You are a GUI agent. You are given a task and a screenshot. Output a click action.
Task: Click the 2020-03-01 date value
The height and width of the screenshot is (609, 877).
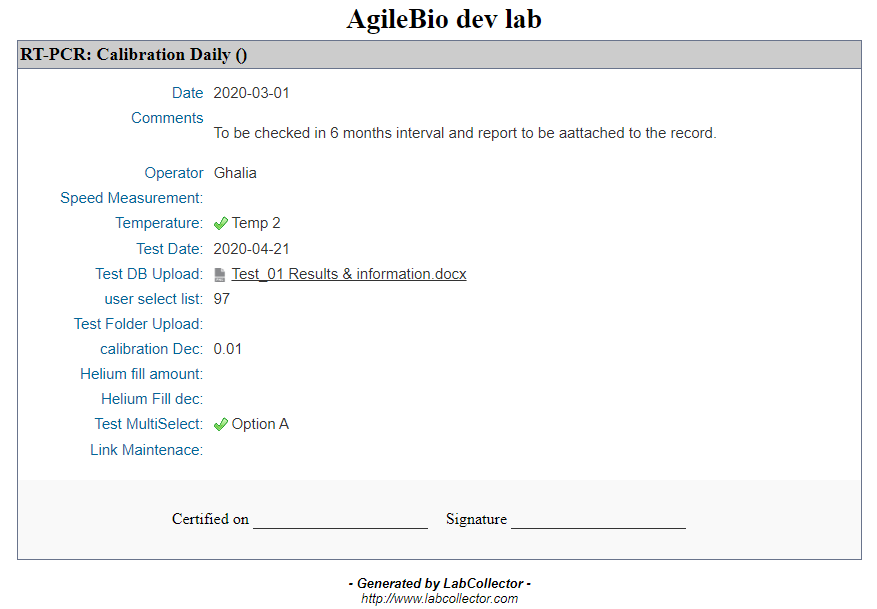point(251,93)
